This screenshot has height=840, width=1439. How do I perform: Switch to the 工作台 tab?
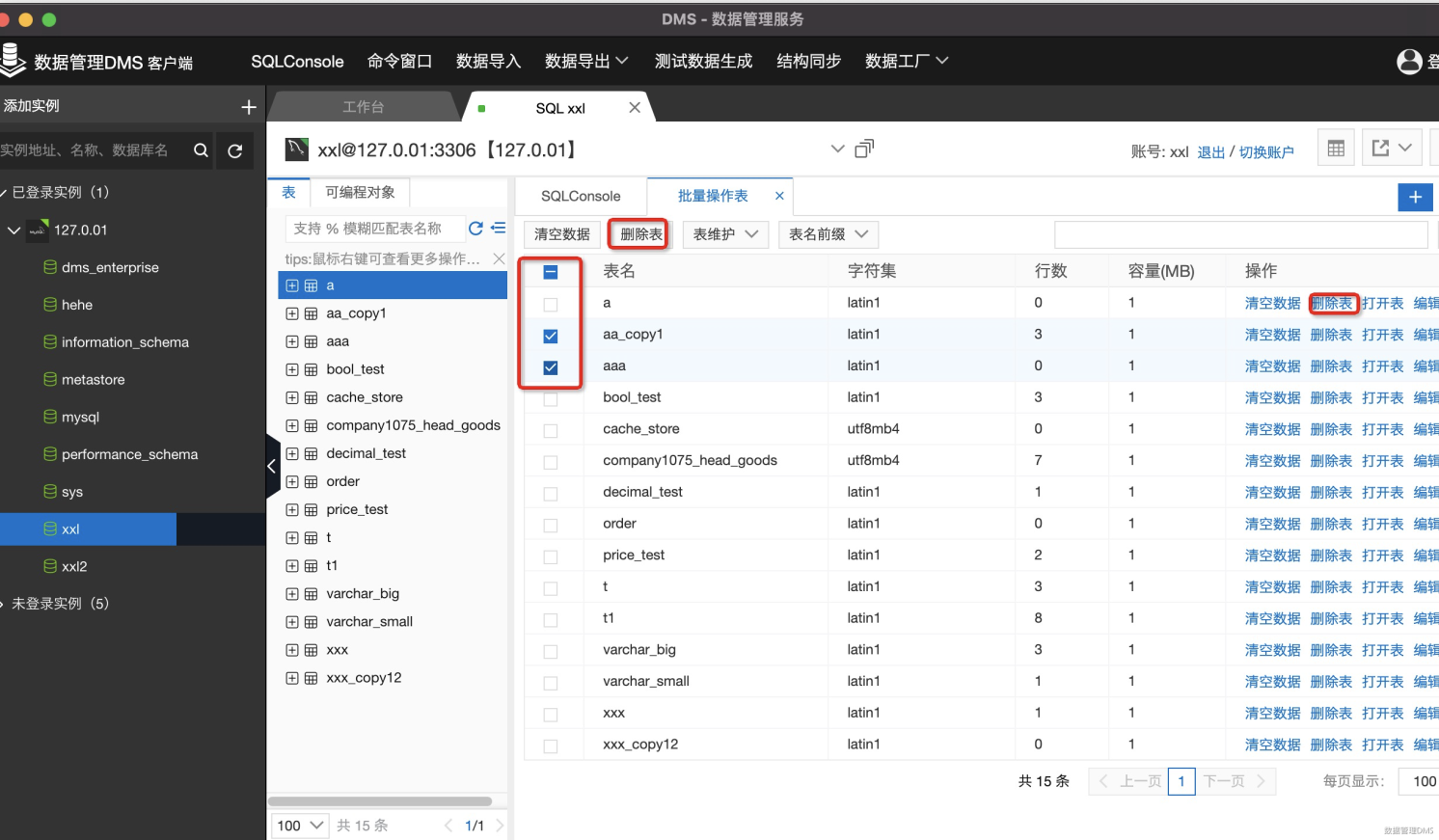tap(363, 107)
